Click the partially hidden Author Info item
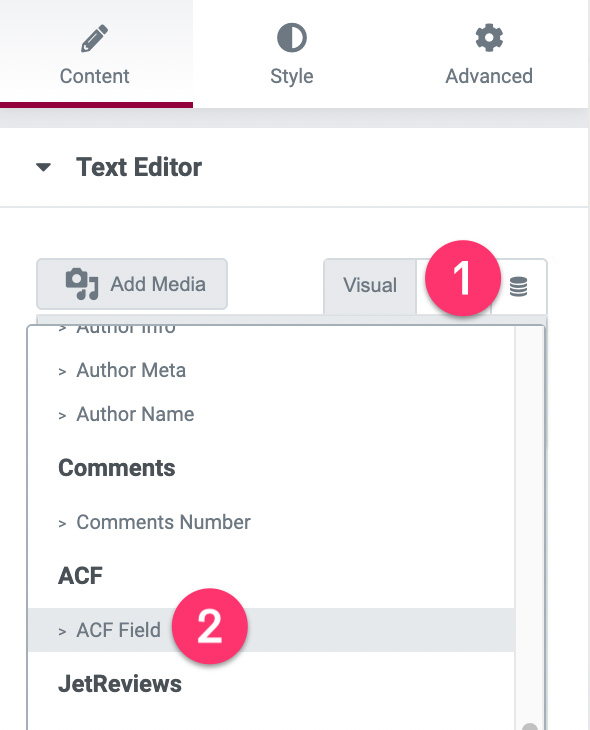 pos(126,329)
